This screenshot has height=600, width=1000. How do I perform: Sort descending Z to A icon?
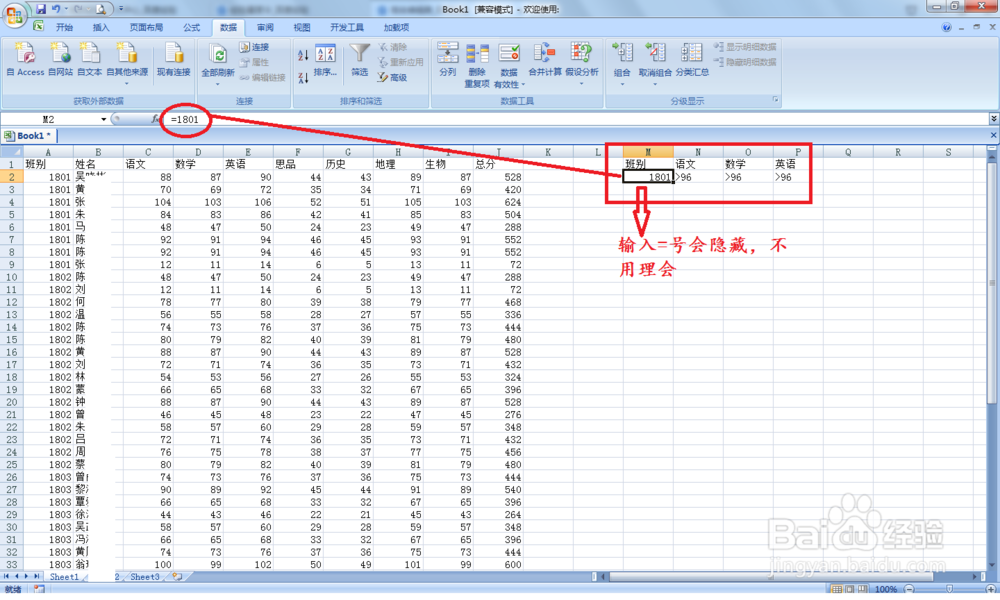point(303,78)
